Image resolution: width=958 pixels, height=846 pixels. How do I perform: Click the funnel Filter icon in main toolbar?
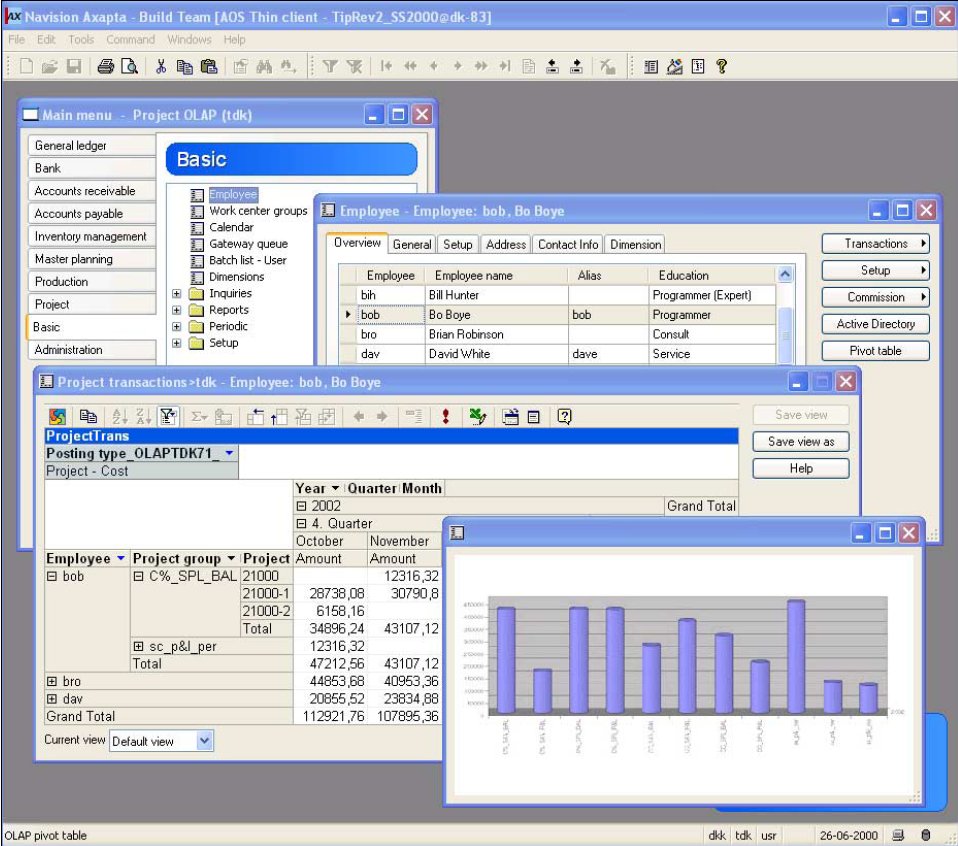pos(330,66)
